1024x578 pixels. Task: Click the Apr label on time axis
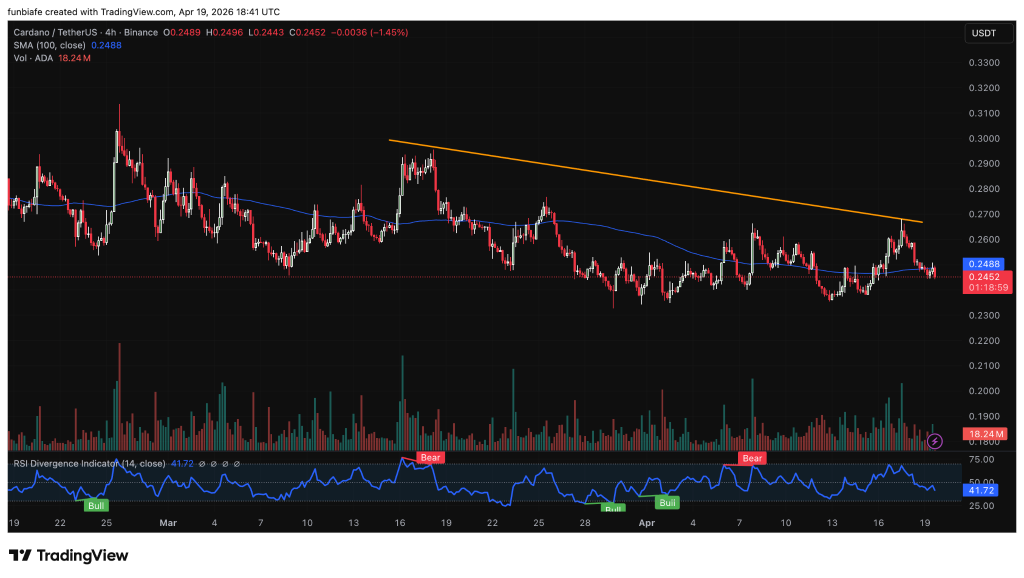pyautogui.click(x=645, y=522)
